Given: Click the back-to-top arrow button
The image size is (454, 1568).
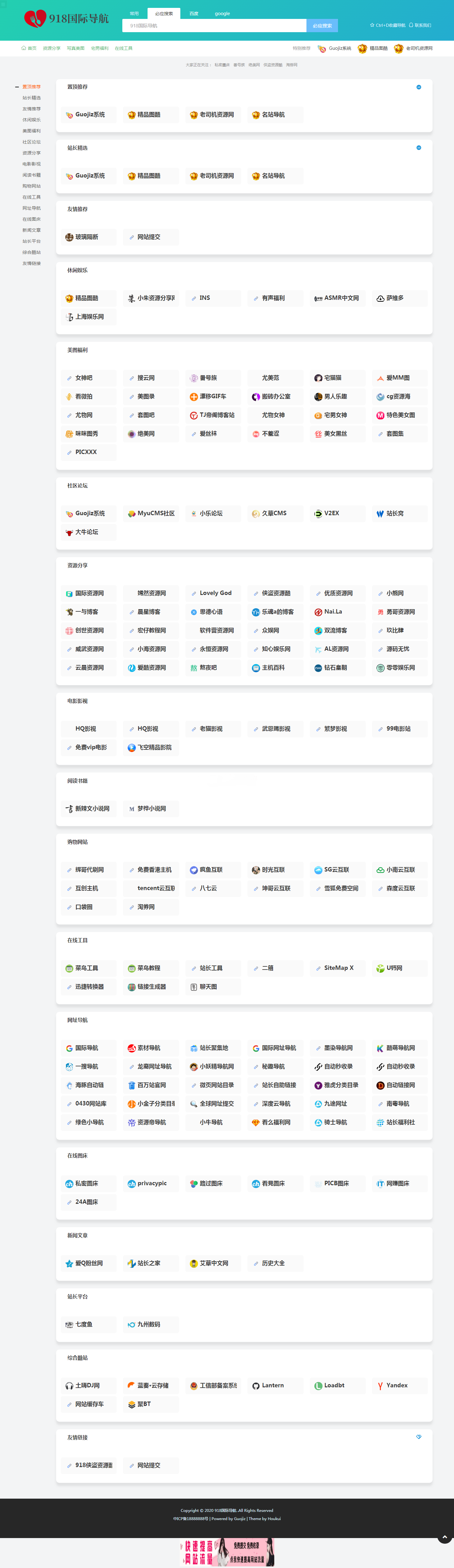Looking at the screenshot, I should (445, 1538).
